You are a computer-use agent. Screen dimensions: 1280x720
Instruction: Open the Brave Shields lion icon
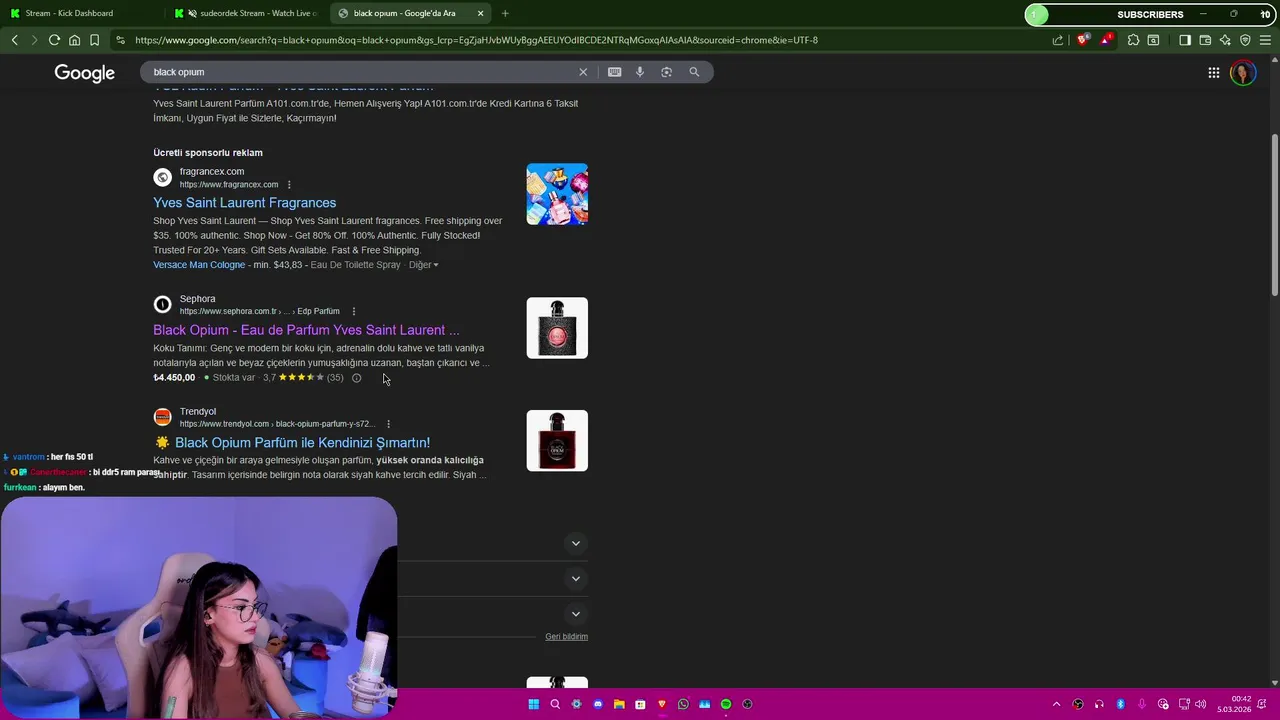[x=1083, y=40]
